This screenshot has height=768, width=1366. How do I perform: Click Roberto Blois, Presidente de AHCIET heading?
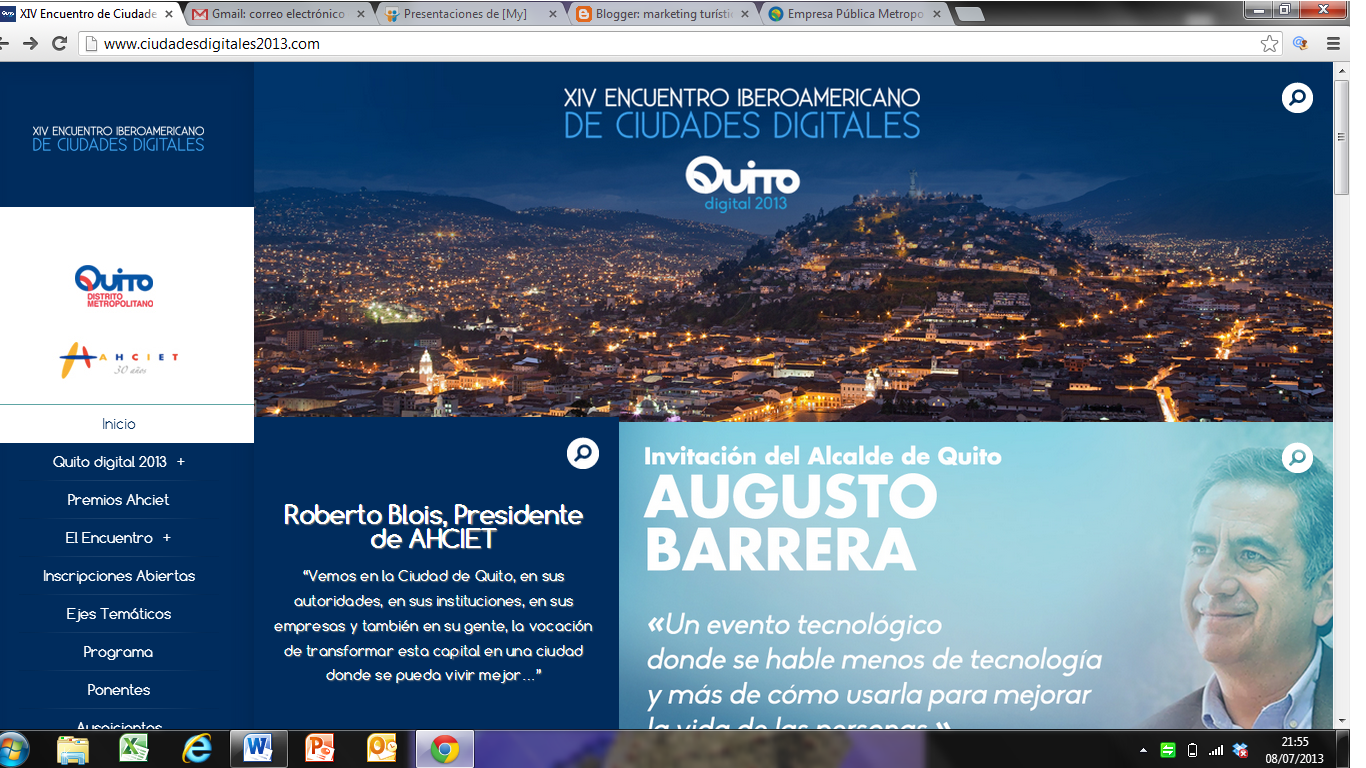[x=433, y=526]
